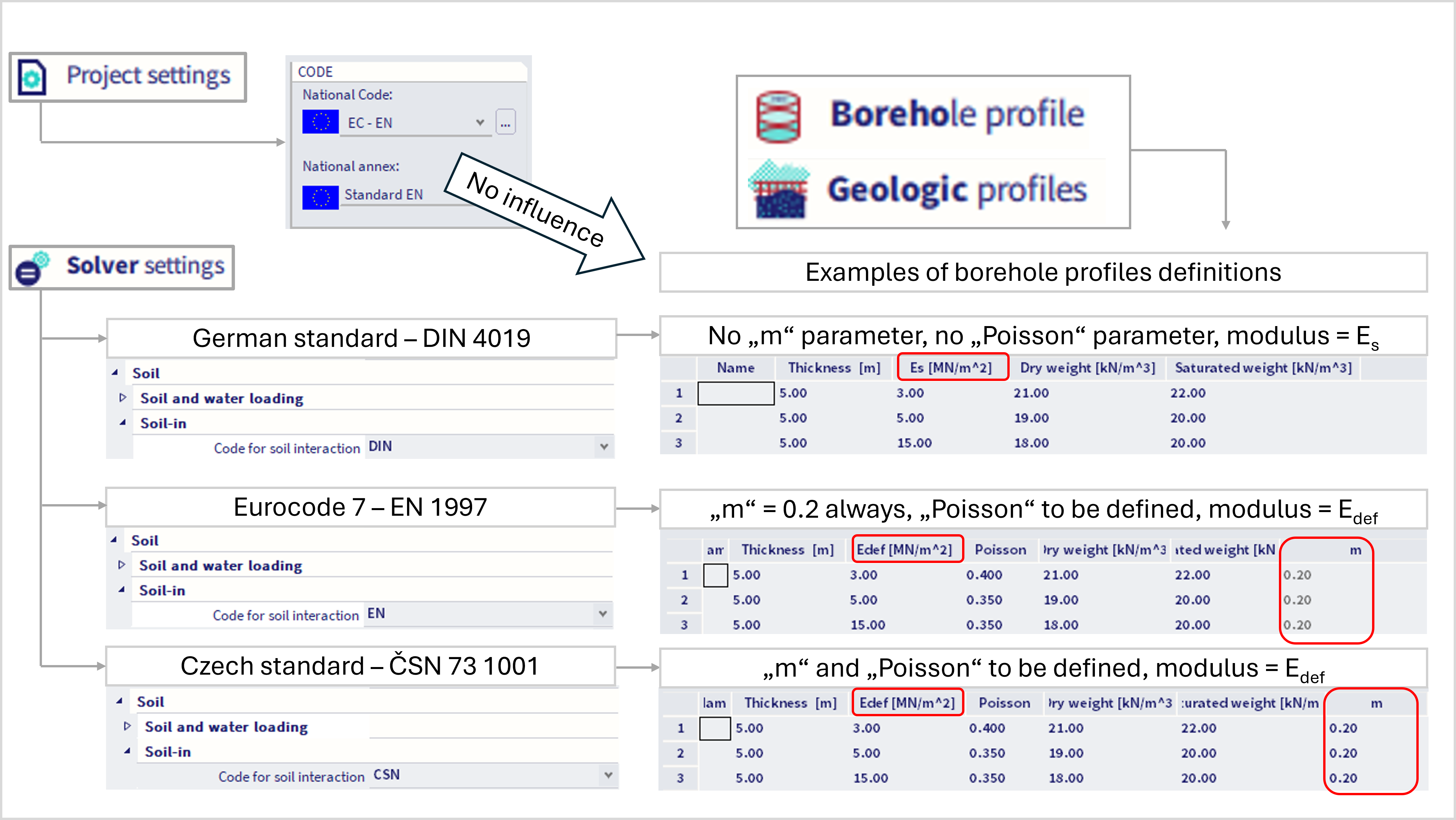Collapse the Soil-in group under Eurocode 7
Screen dimensions: 1456x820
pyautogui.click(x=122, y=590)
